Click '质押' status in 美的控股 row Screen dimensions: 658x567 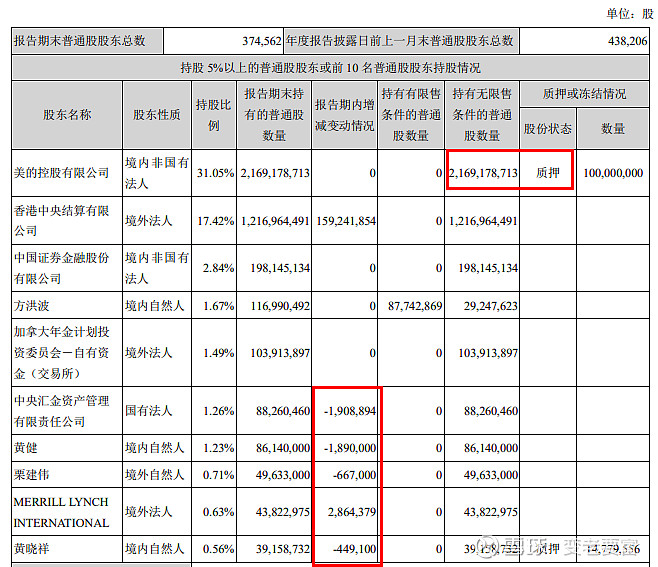(548, 173)
